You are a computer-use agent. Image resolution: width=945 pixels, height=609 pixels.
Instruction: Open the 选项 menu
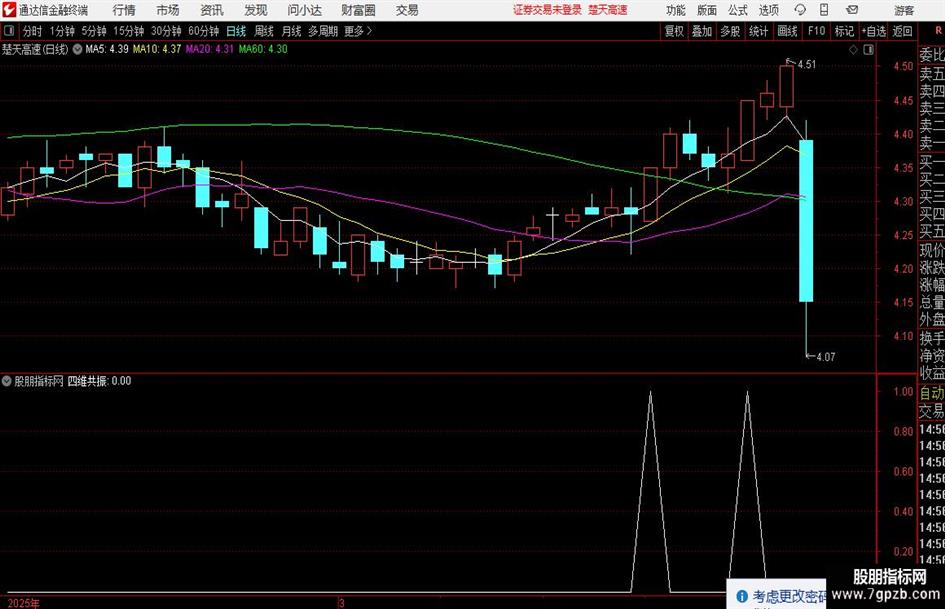pos(768,10)
